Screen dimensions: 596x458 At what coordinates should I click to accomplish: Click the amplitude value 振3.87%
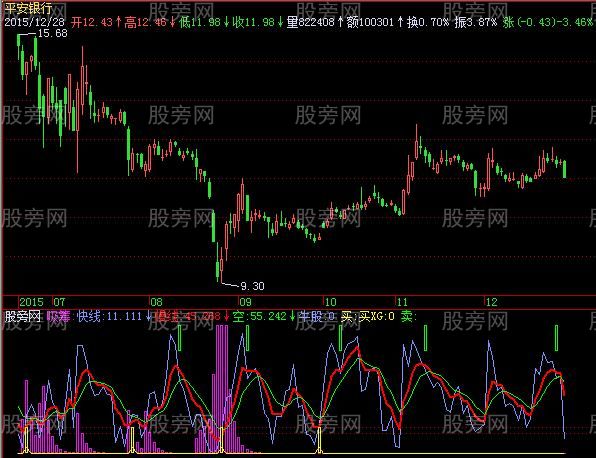pyautogui.click(x=476, y=22)
